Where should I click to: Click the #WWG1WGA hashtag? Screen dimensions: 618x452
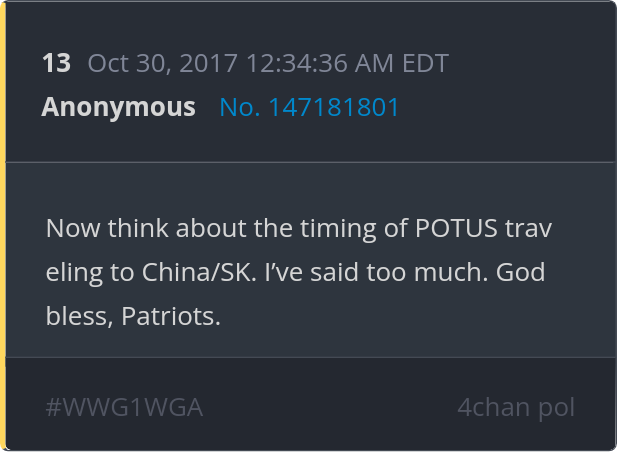click(x=124, y=407)
